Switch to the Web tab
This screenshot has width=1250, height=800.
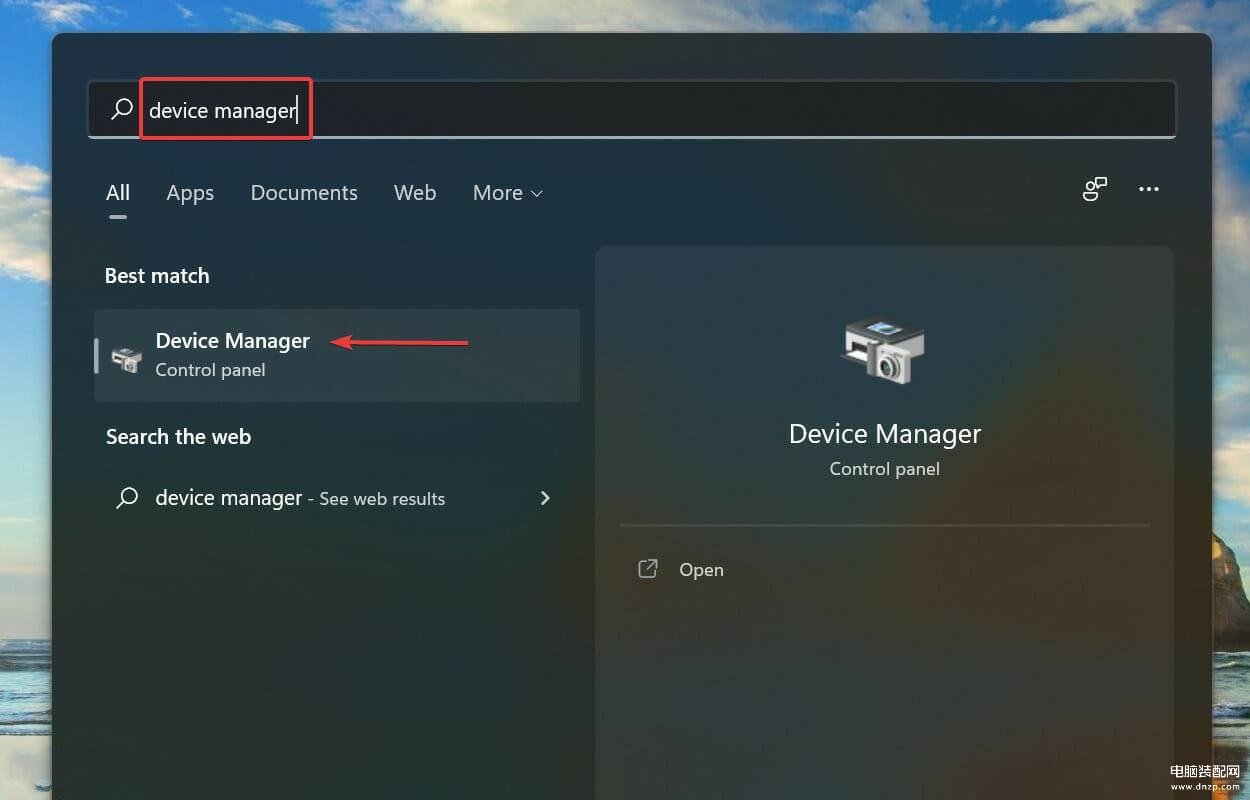click(415, 193)
